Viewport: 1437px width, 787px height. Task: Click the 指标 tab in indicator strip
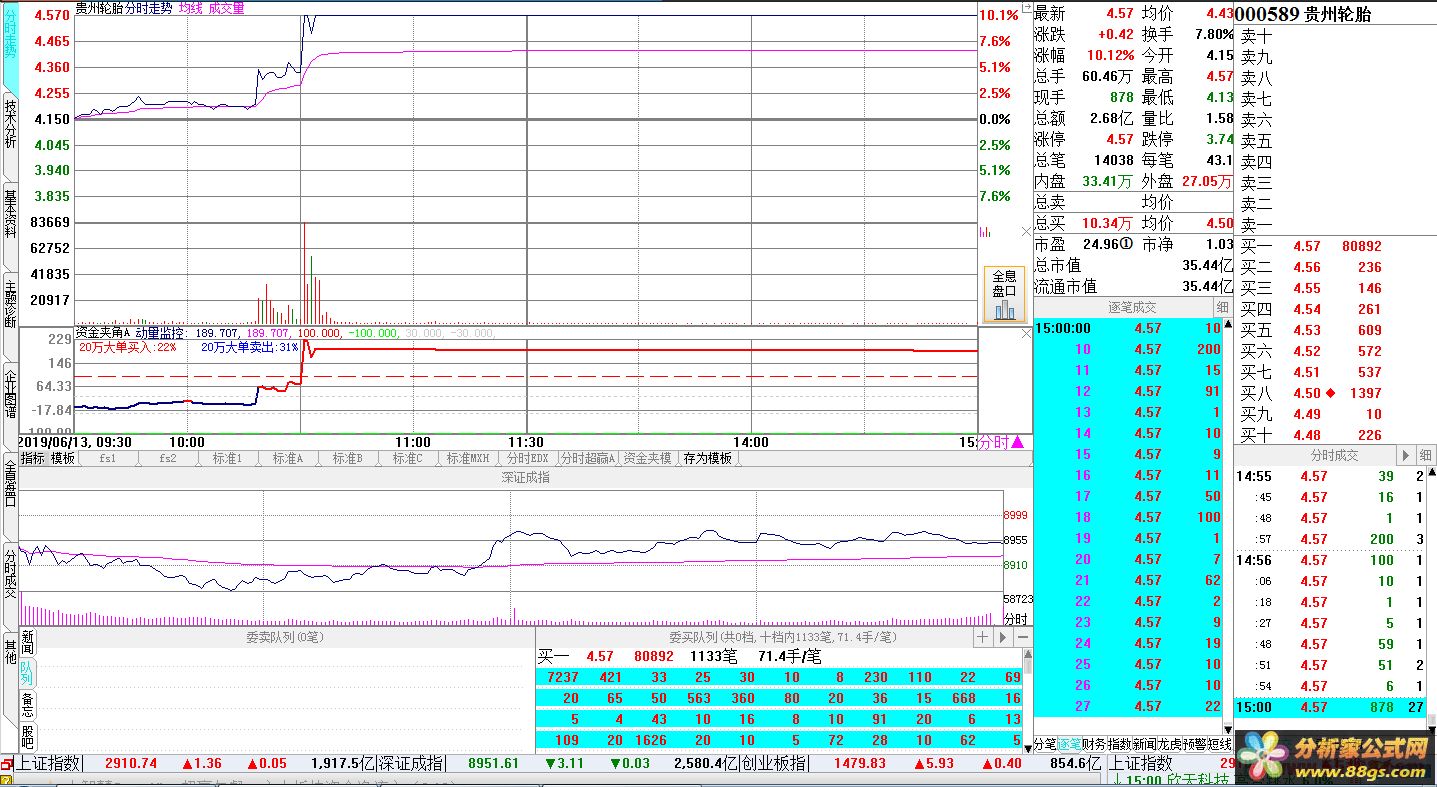33,458
